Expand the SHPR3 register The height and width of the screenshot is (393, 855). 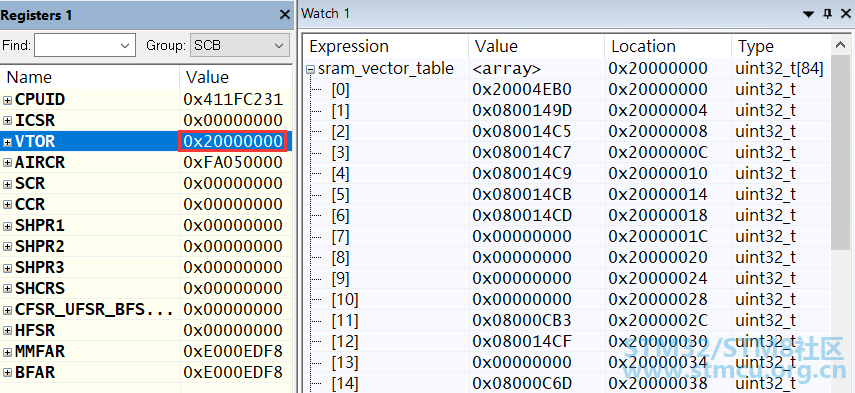[8, 268]
